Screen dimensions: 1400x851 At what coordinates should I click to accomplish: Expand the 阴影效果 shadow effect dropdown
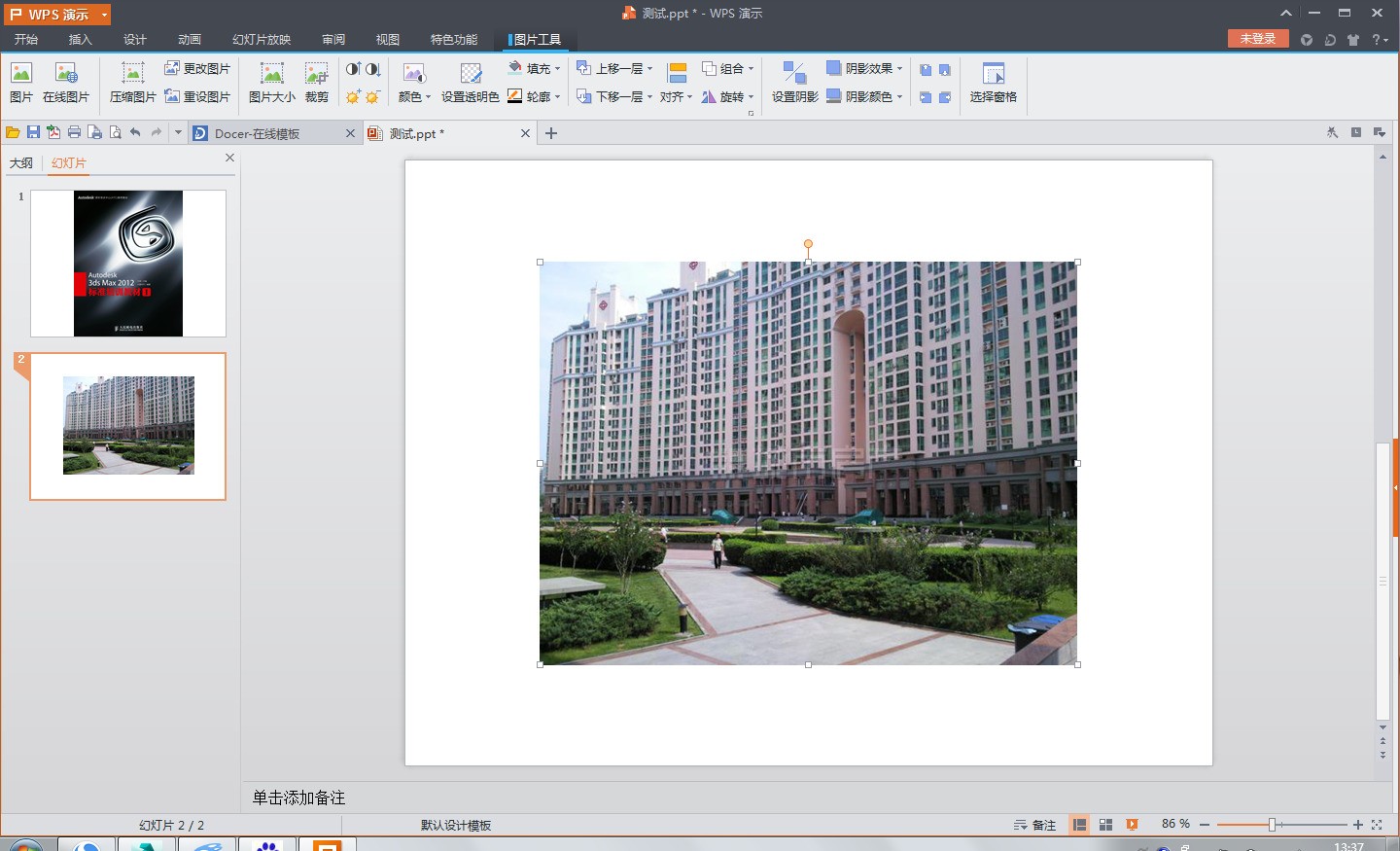point(865,68)
